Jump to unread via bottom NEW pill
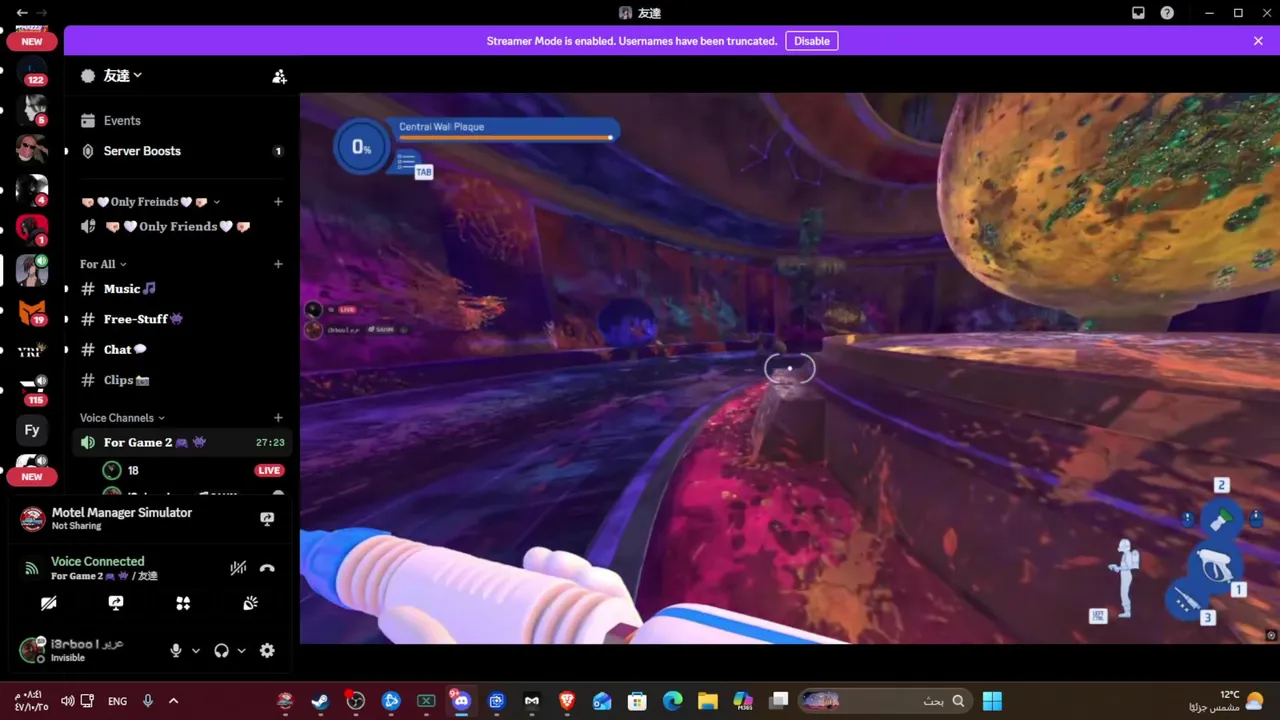 click(x=32, y=477)
